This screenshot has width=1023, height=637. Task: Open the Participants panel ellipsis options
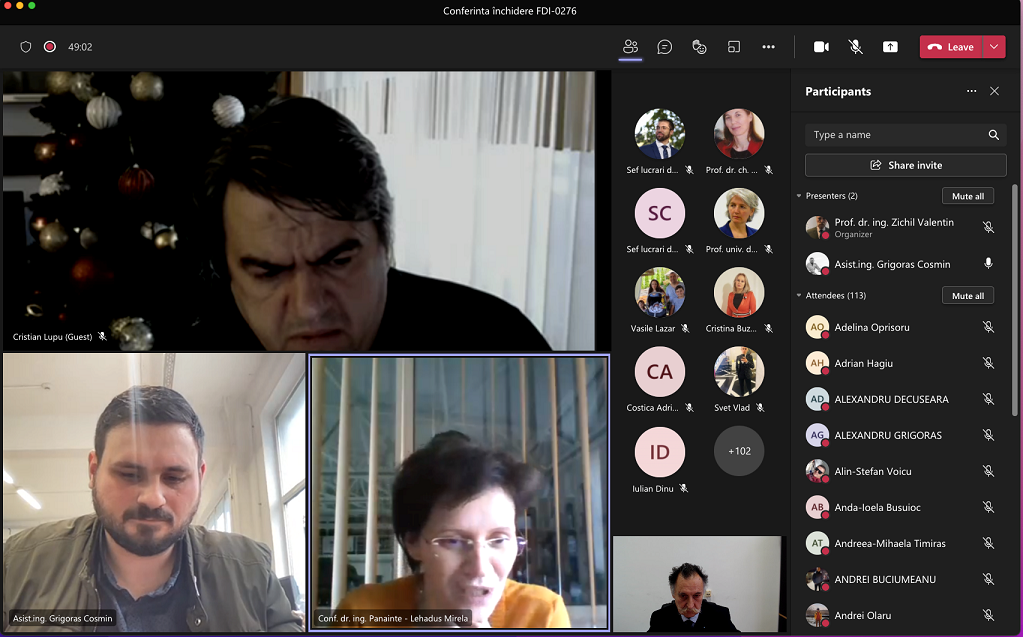(x=971, y=91)
